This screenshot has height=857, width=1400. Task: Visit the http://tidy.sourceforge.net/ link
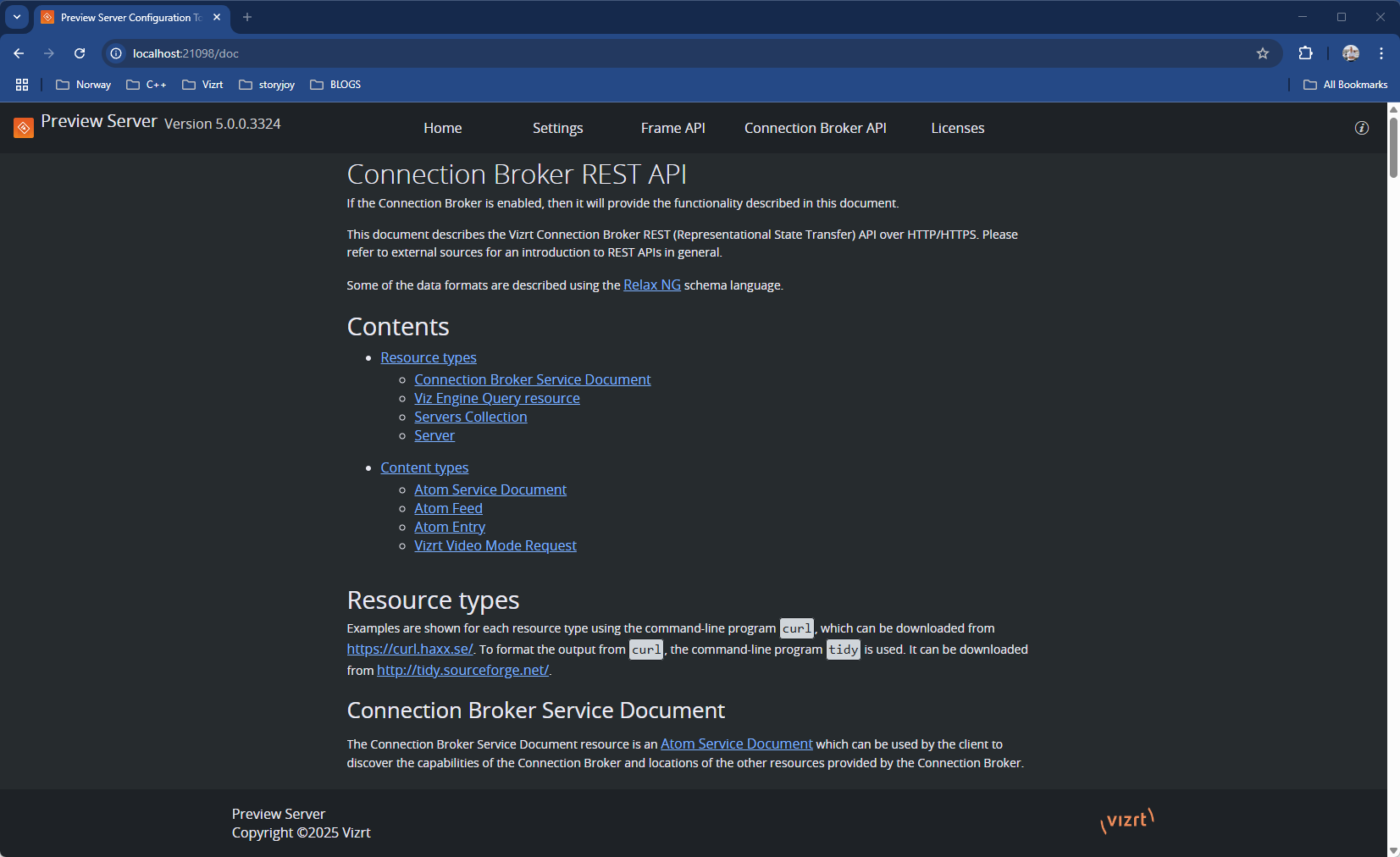click(463, 670)
